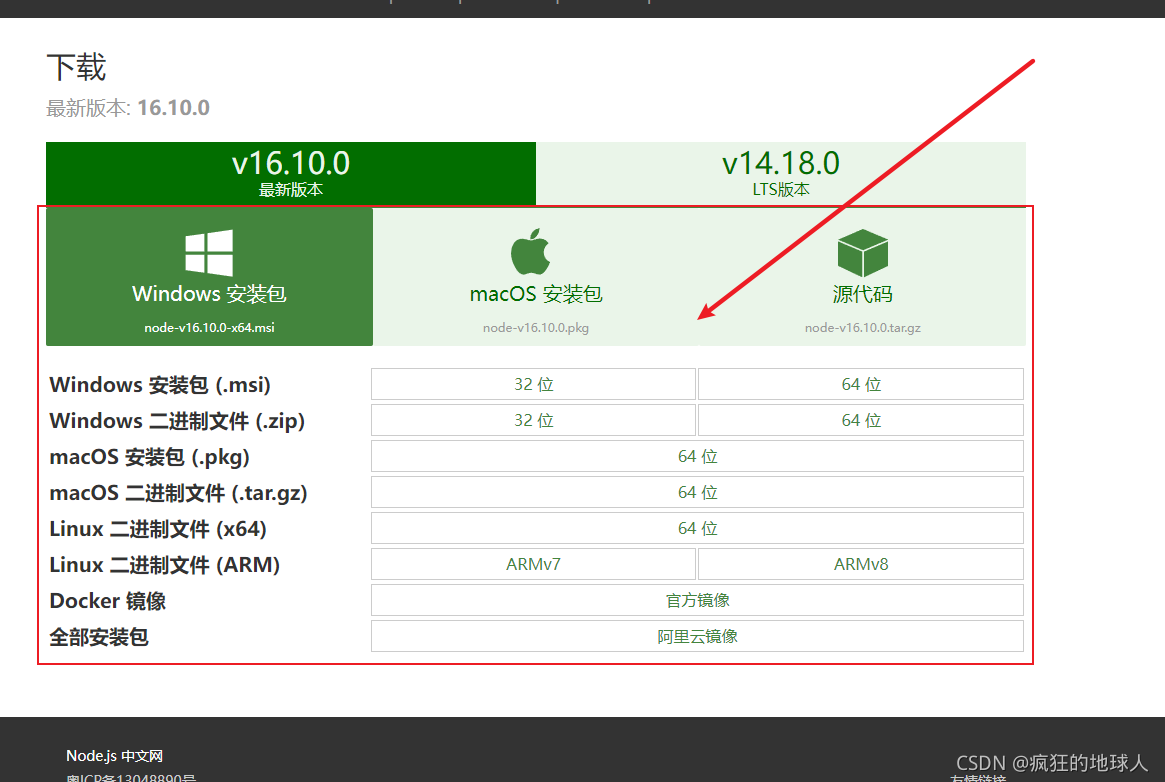1165x782 pixels.
Task: Select 32-bit Windows binary (.zip)
Action: pyautogui.click(x=533, y=420)
